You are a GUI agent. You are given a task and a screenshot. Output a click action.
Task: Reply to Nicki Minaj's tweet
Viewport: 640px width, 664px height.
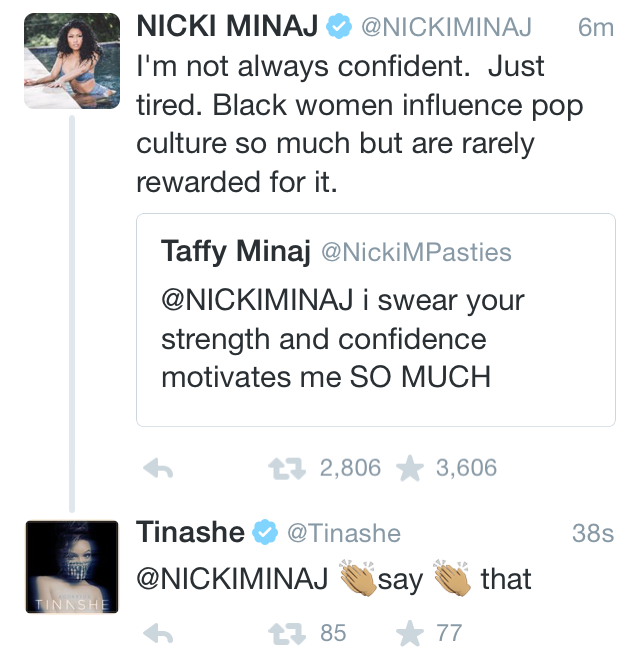(x=160, y=468)
